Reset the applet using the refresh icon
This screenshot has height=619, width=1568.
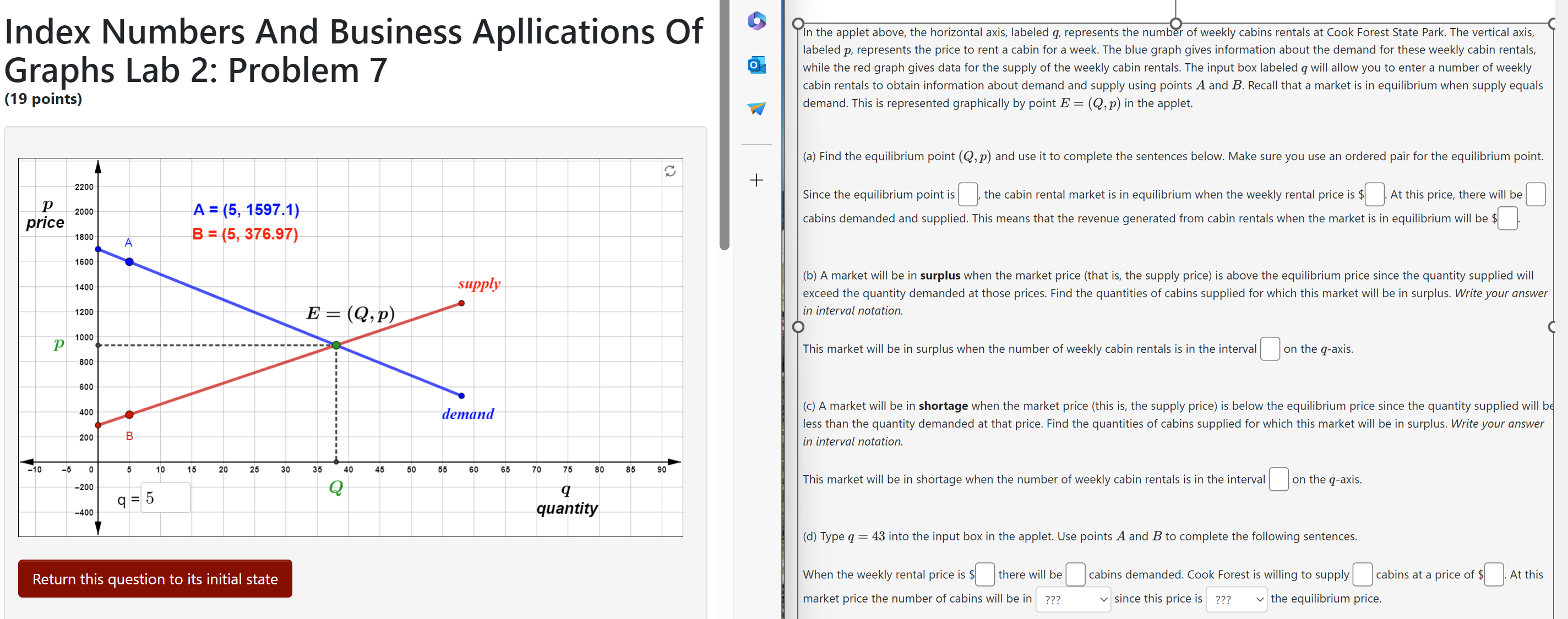[x=669, y=172]
